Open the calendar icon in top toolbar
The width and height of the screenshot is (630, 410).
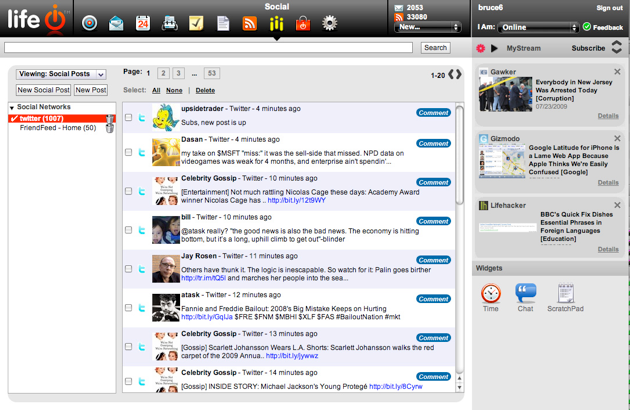[143, 22]
